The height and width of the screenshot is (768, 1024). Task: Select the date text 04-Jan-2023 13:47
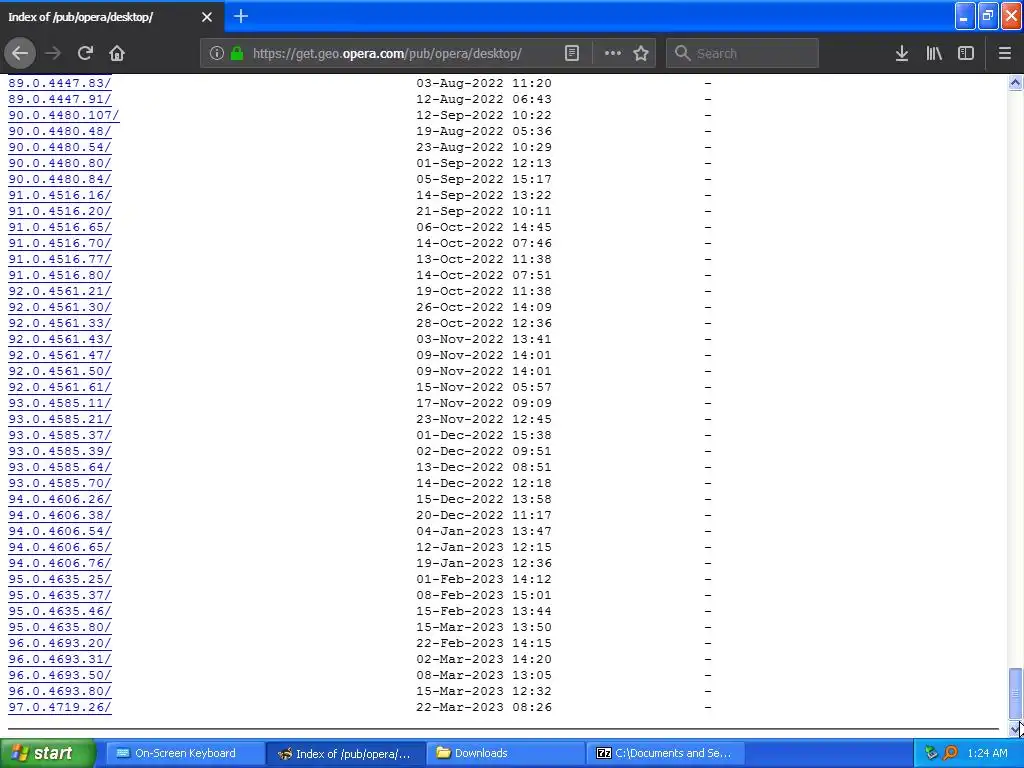pos(484,531)
